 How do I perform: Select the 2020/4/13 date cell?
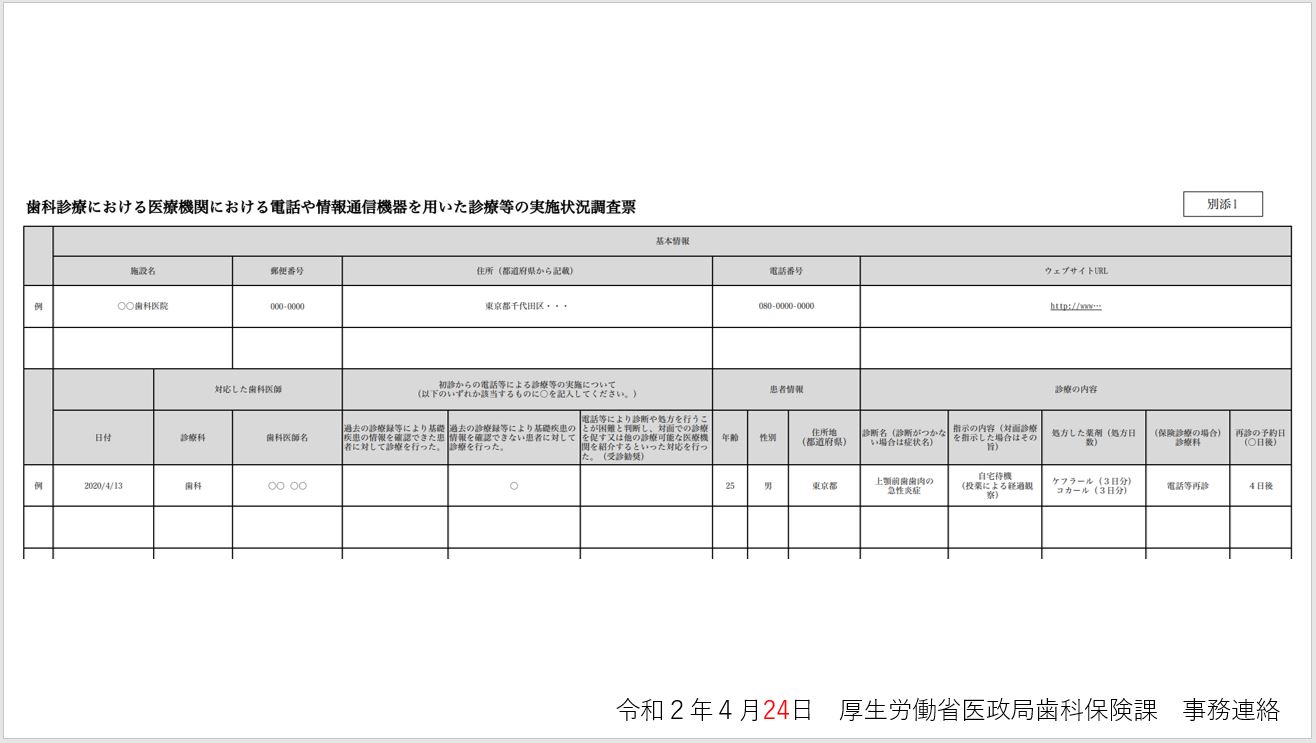(103, 485)
